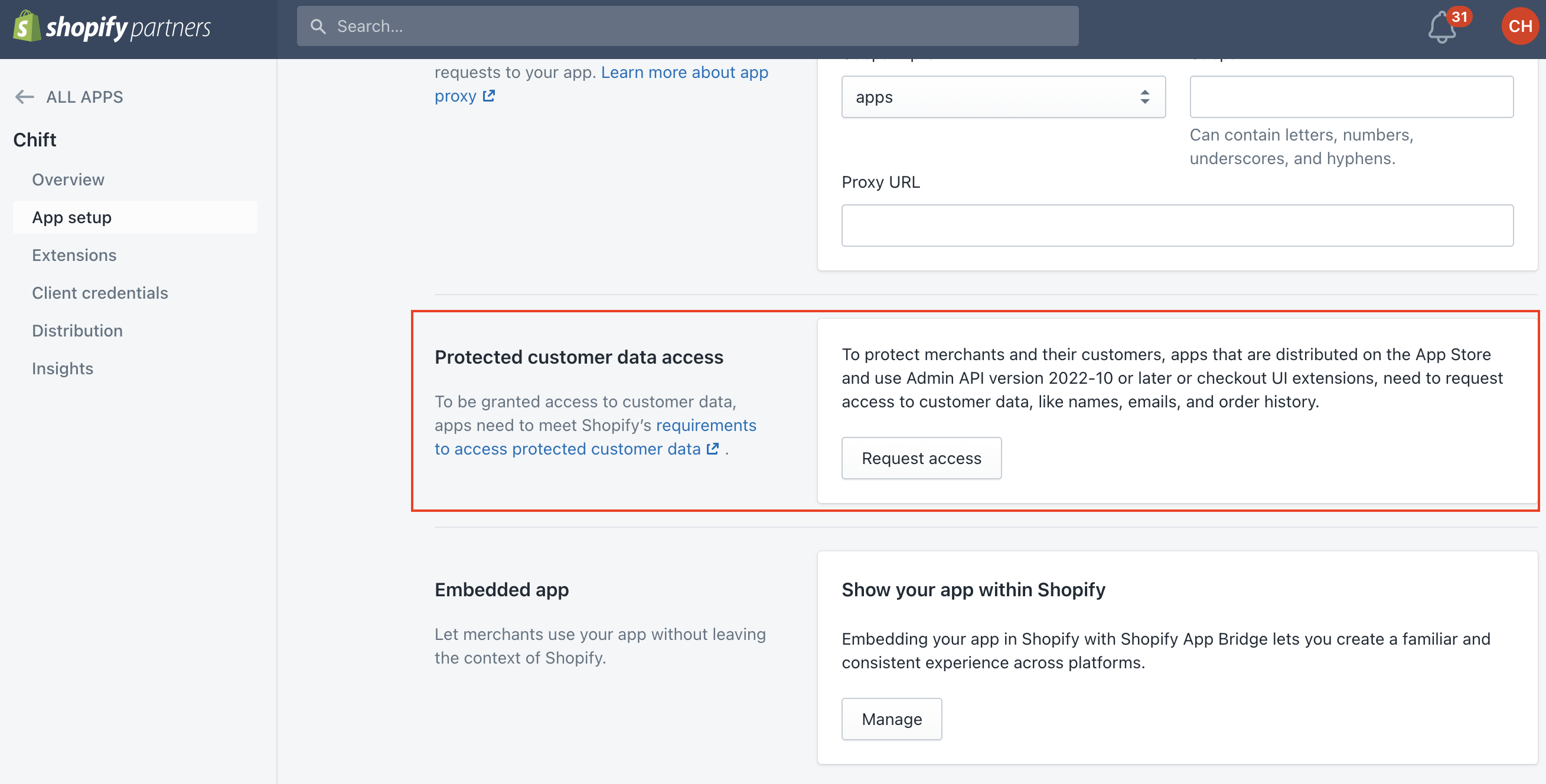
Task: Click the red 31 notification badge
Action: [1459, 17]
